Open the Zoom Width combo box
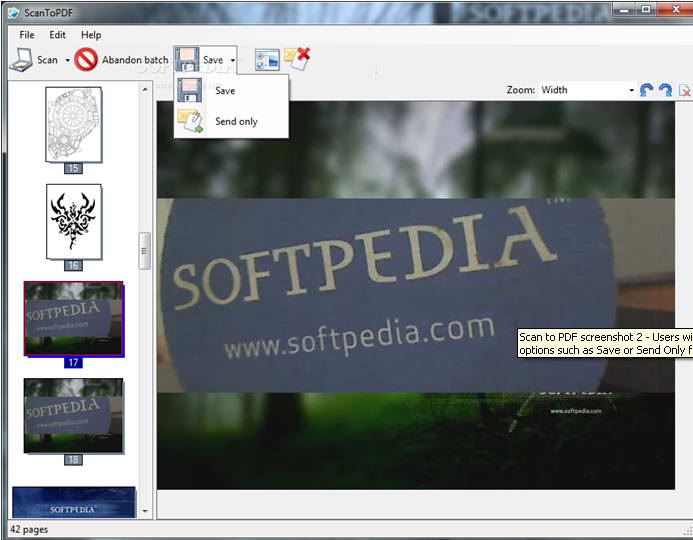The image size is (693, 540). (587, 90)
